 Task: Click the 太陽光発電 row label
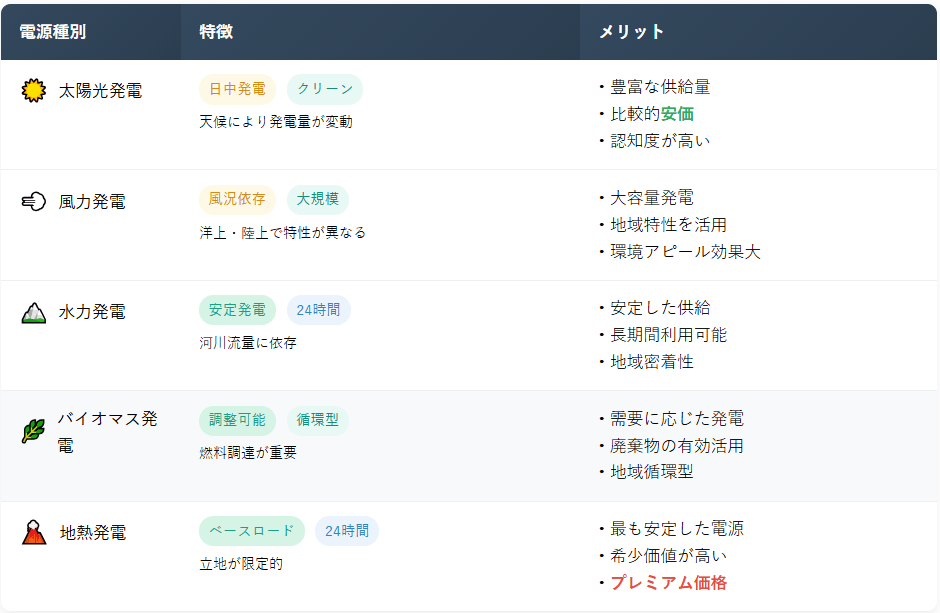[x=100, y=91]
